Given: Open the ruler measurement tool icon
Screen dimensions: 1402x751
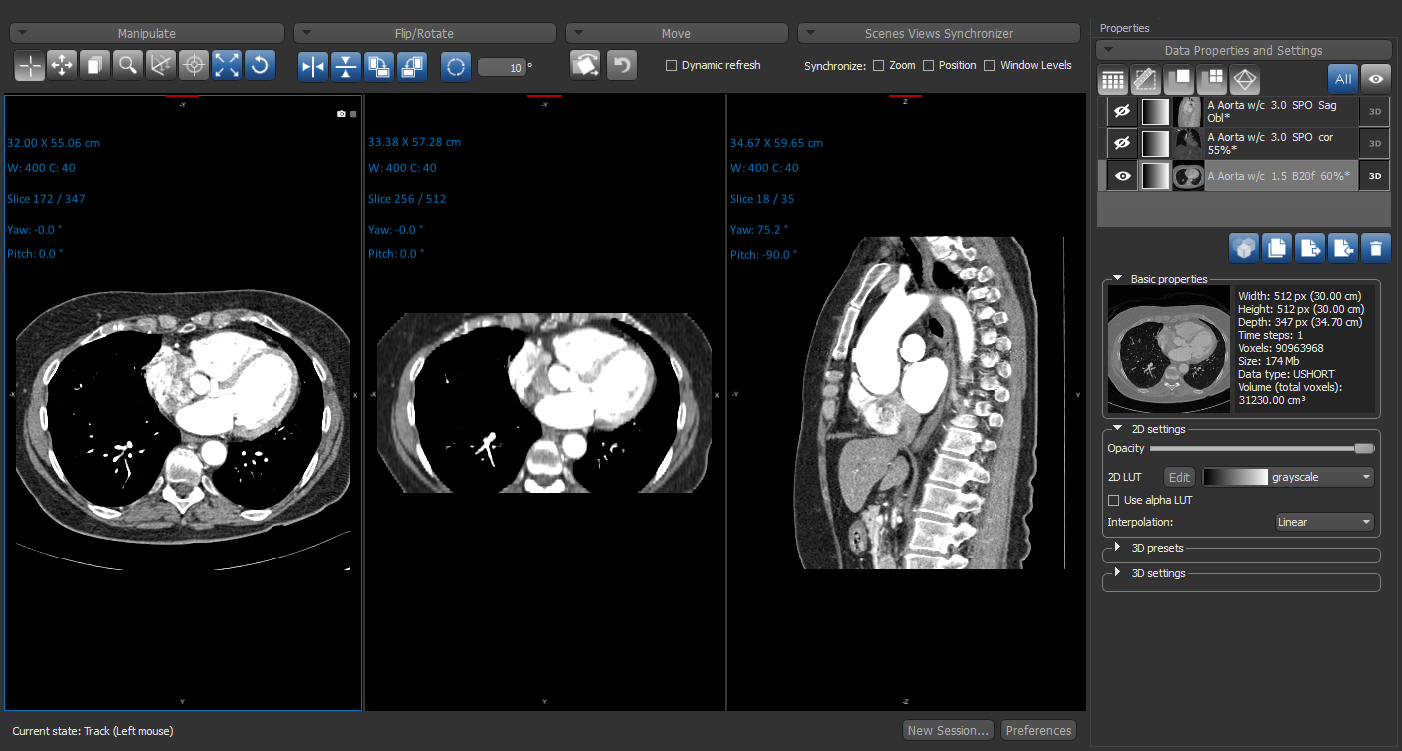Looking at the screenshot, I should (1146, 79).
